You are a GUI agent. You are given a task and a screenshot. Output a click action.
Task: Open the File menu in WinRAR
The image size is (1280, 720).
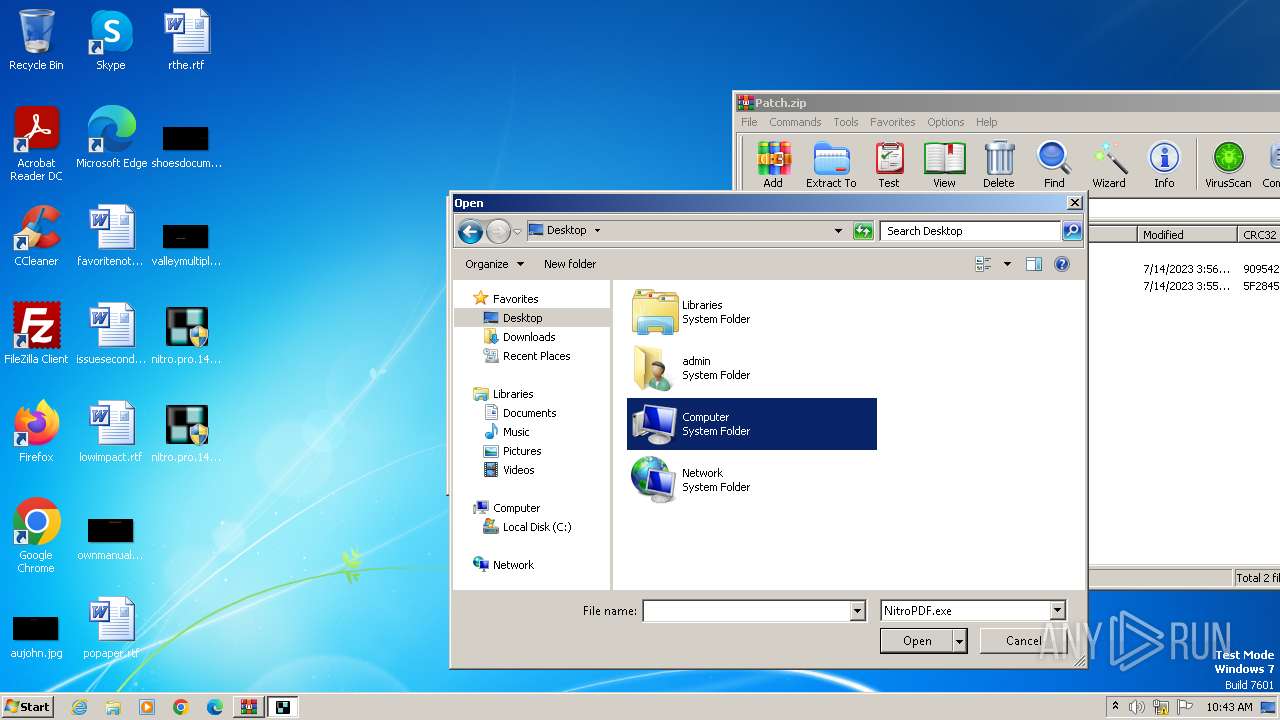749,122
